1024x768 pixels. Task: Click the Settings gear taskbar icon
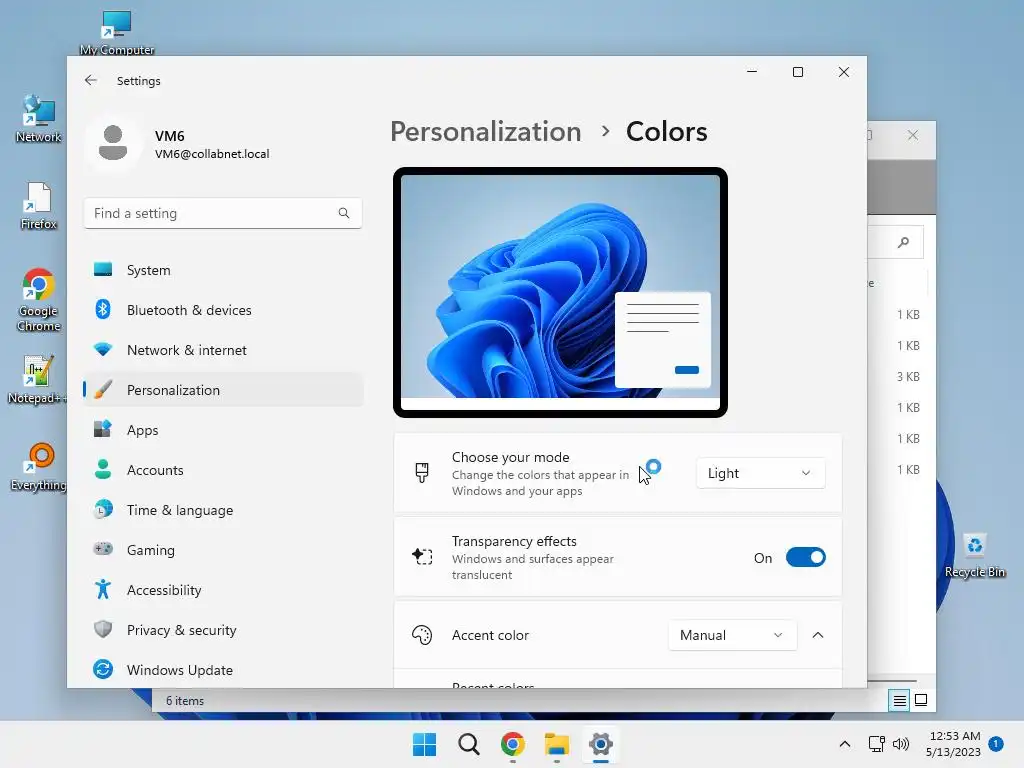(600, 744)
